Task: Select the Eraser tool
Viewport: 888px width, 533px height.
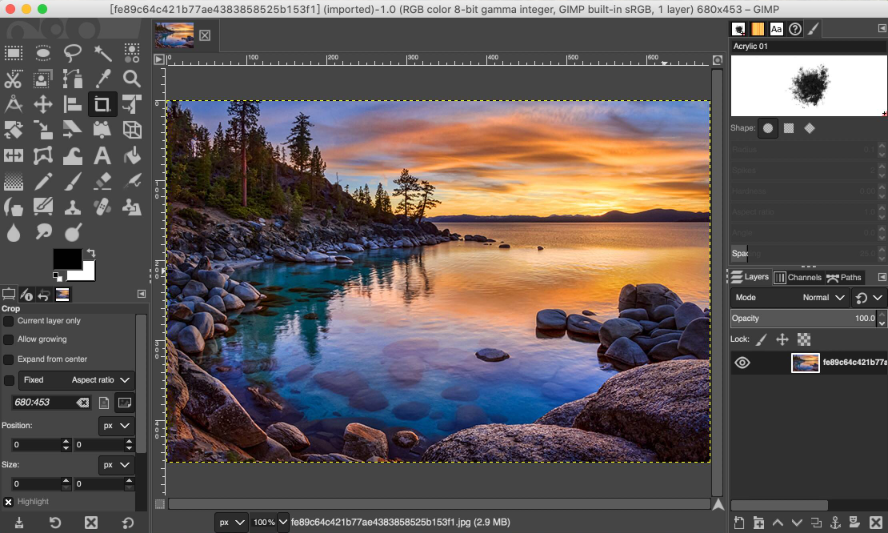Action: [102, 182]
